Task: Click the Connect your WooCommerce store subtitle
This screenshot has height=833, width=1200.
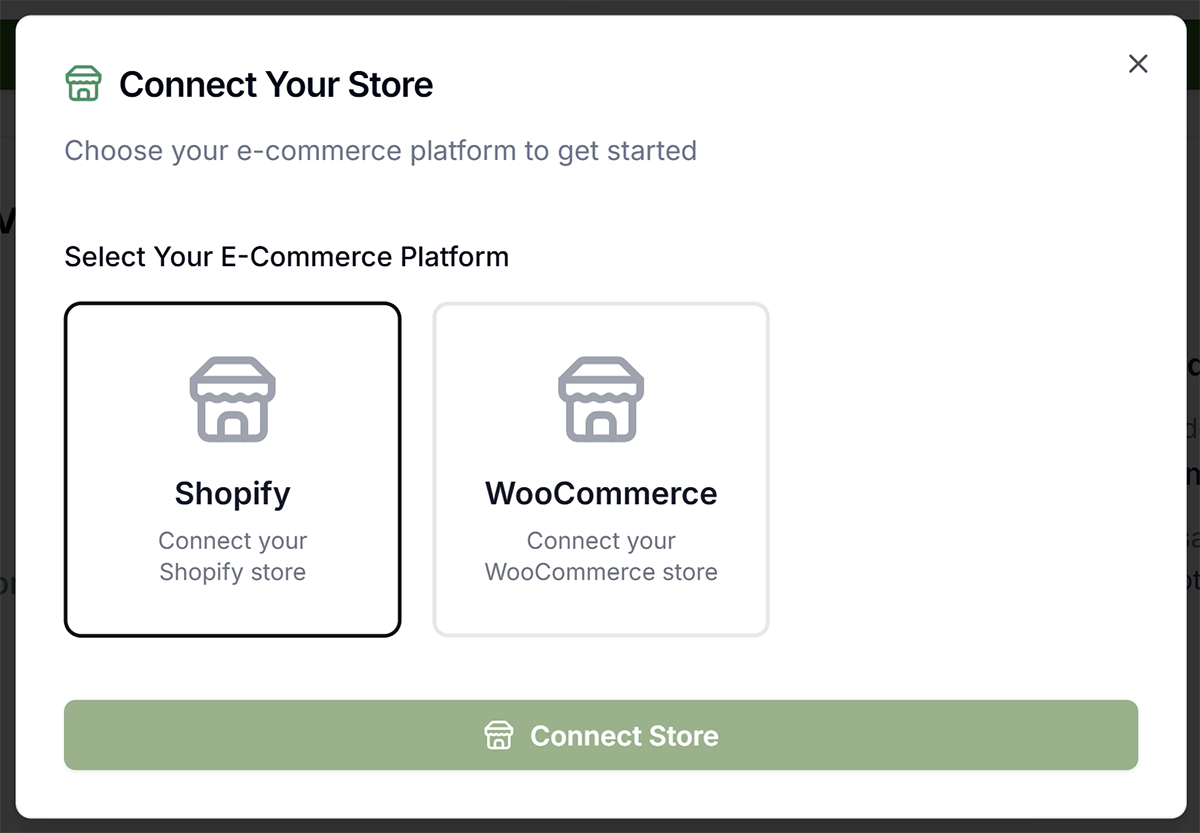Action: click(x=600, y=556)
